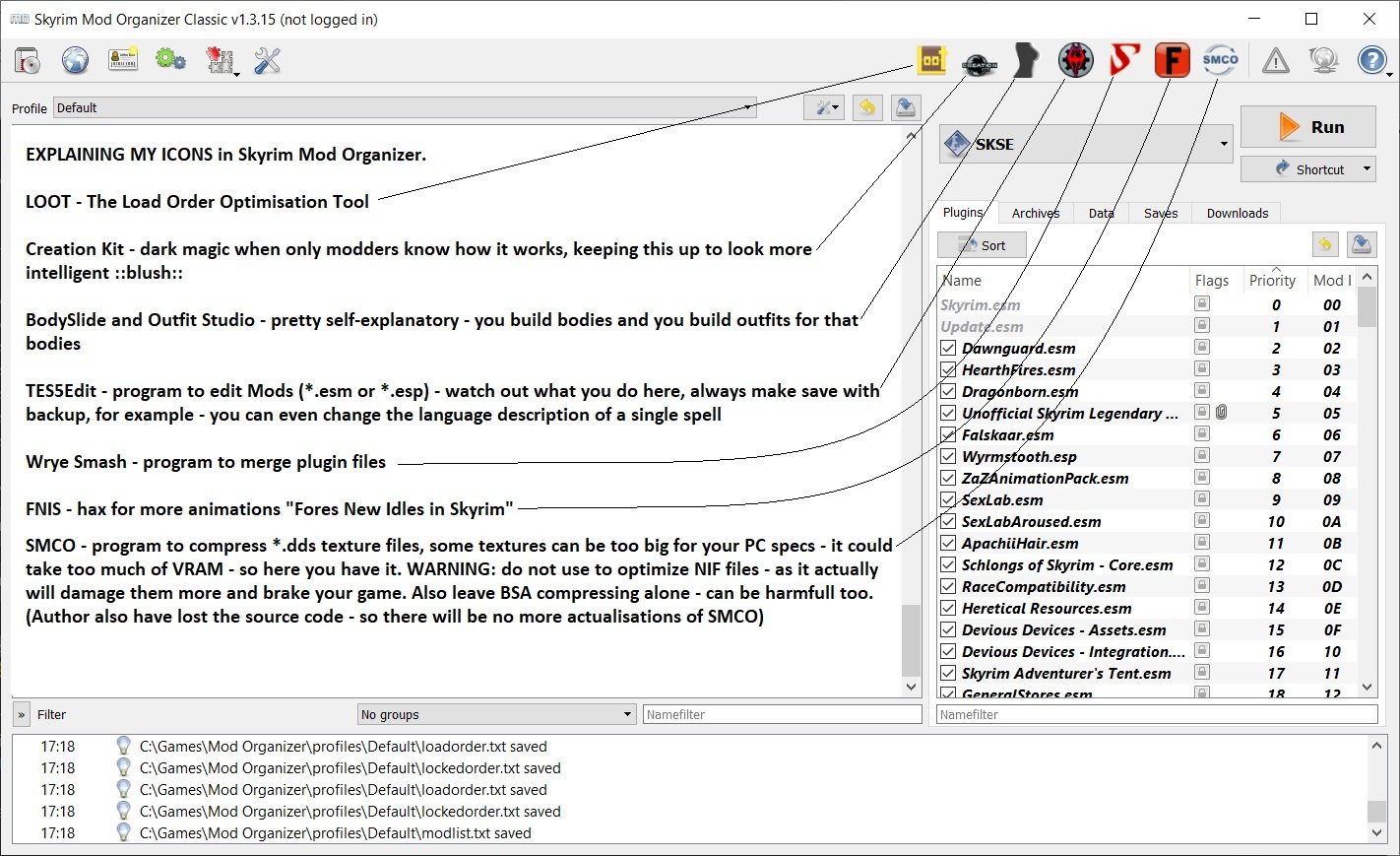
Task: Click lock flag icon for ApachiiHair.esm
Action: [x=1202, y=542]
